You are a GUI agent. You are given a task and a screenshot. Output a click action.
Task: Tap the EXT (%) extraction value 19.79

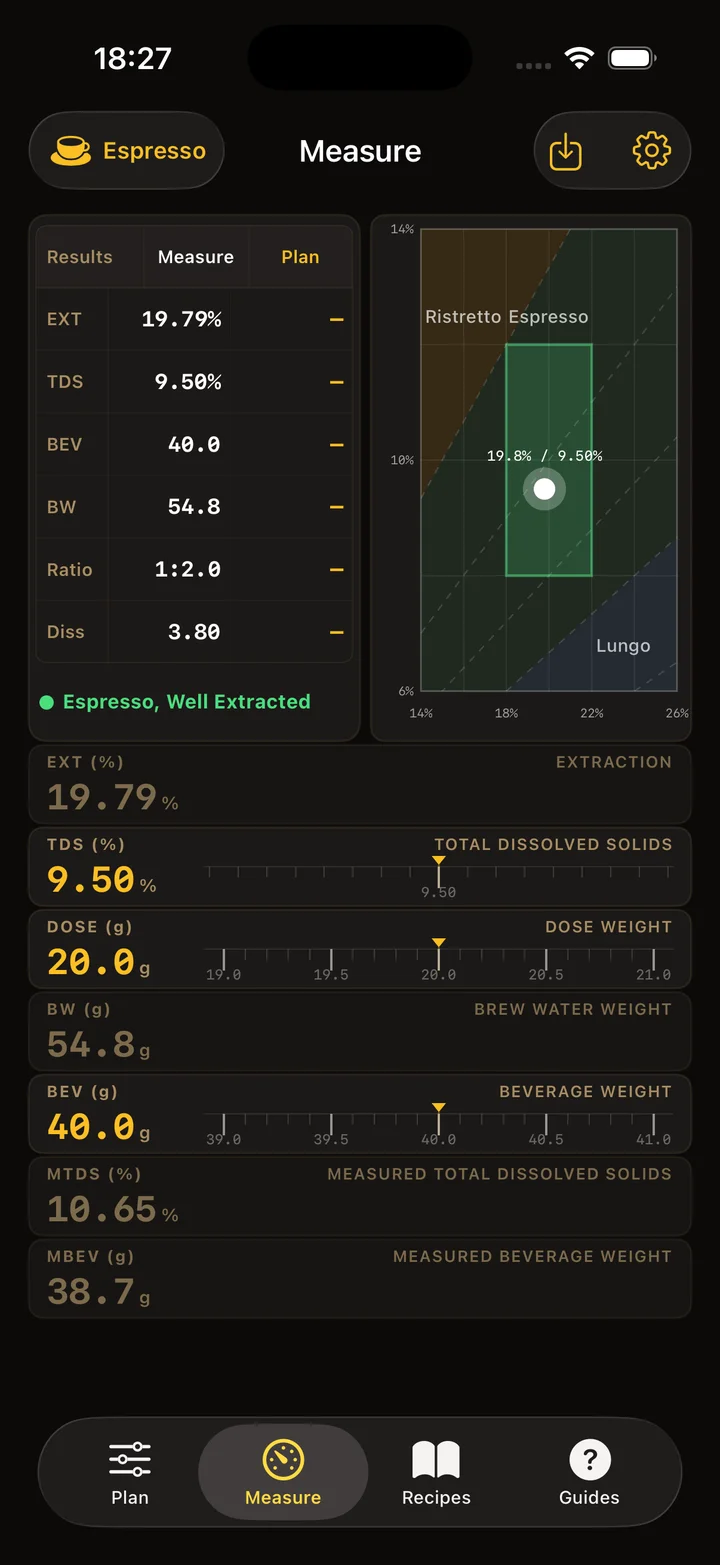coord(113,797)
